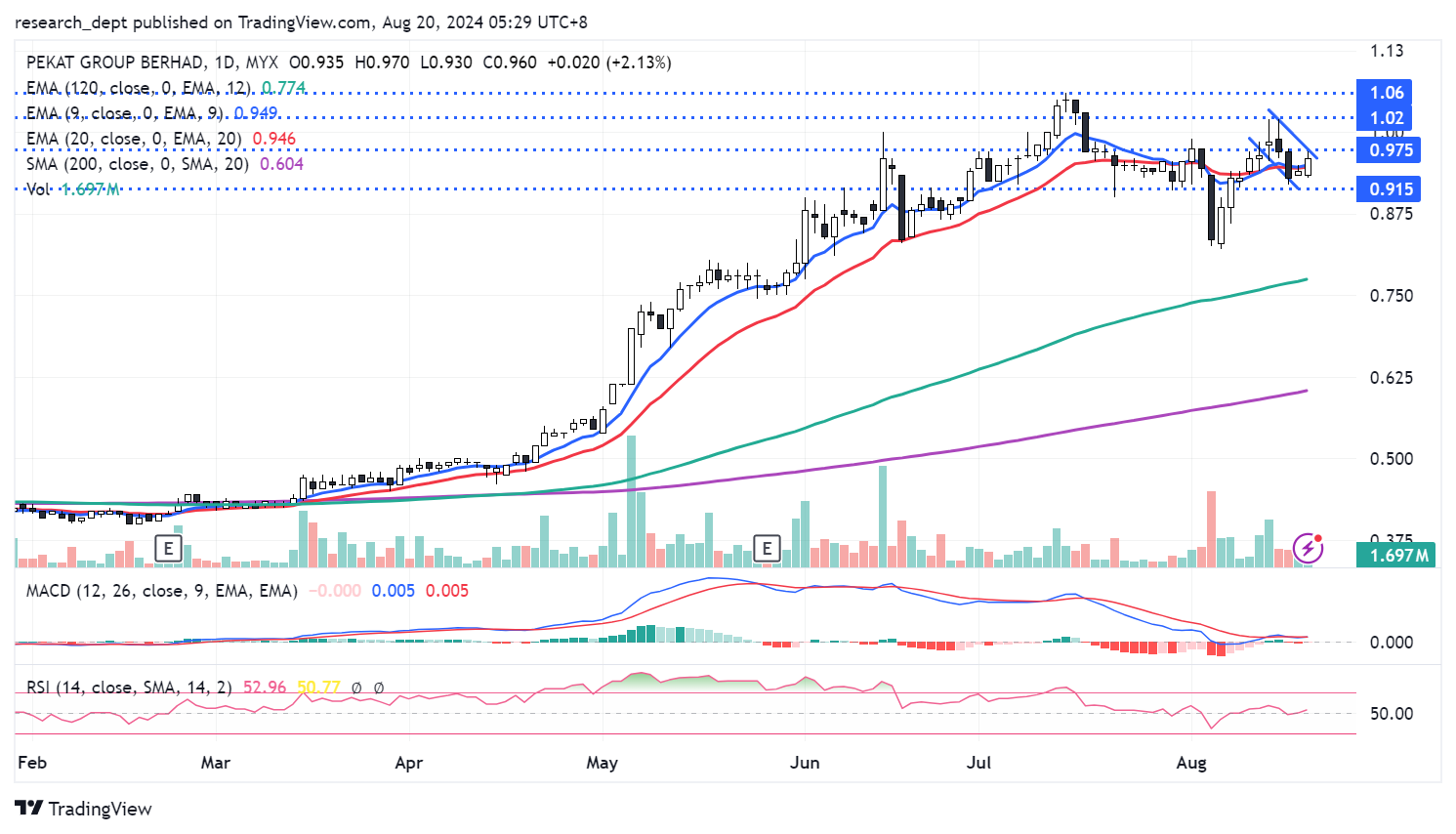Select the 0.915 price level label
This screenshot has width=1456, height=834.
1391,189
